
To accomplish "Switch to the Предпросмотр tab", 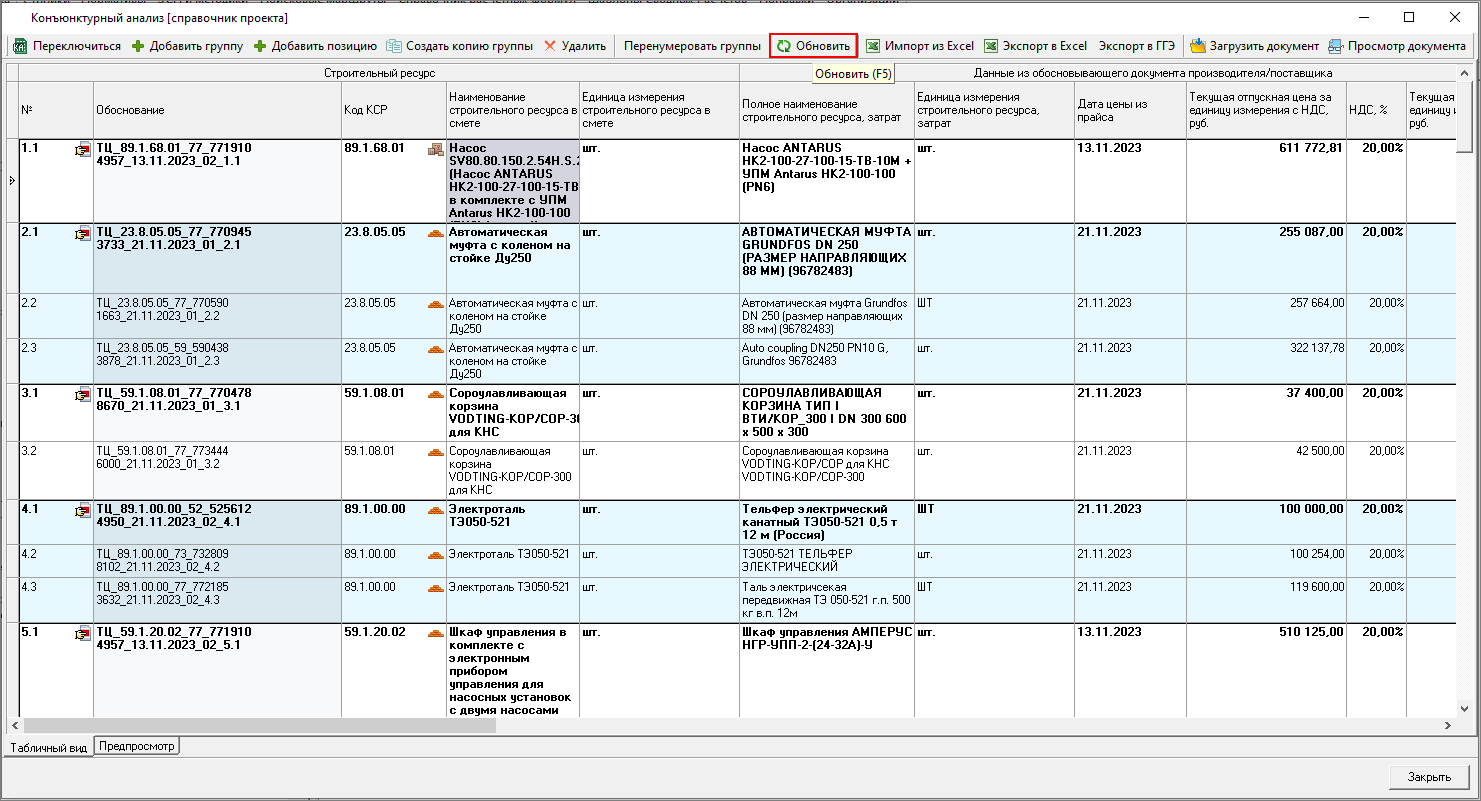I will (137, 746).
